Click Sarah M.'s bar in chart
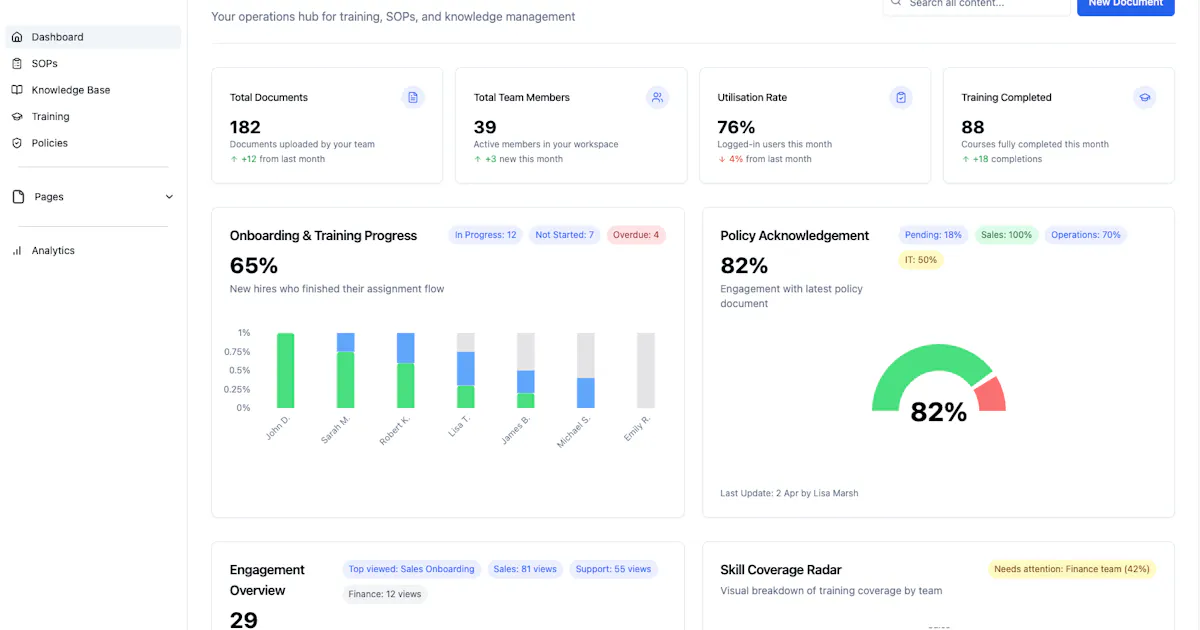 [x=345, y=370]
